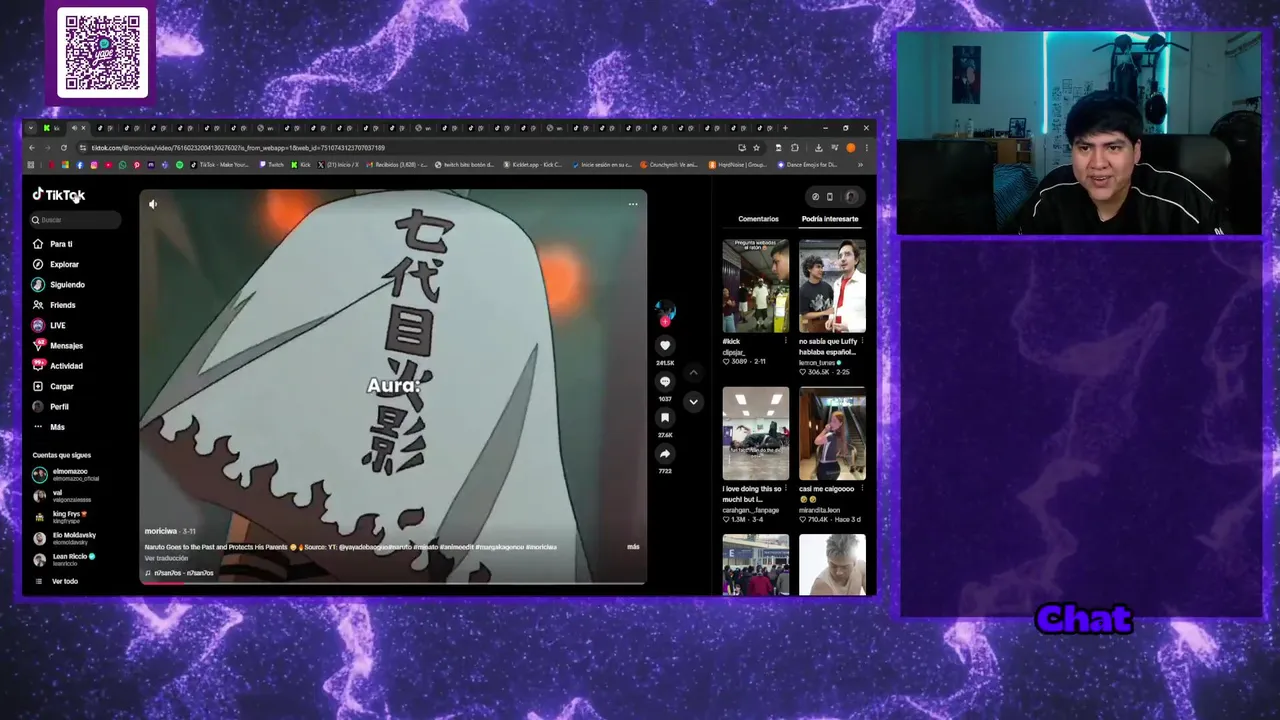Show more bookmarks with chevron
Screen dimensions: 1280x720
point(860,165)
